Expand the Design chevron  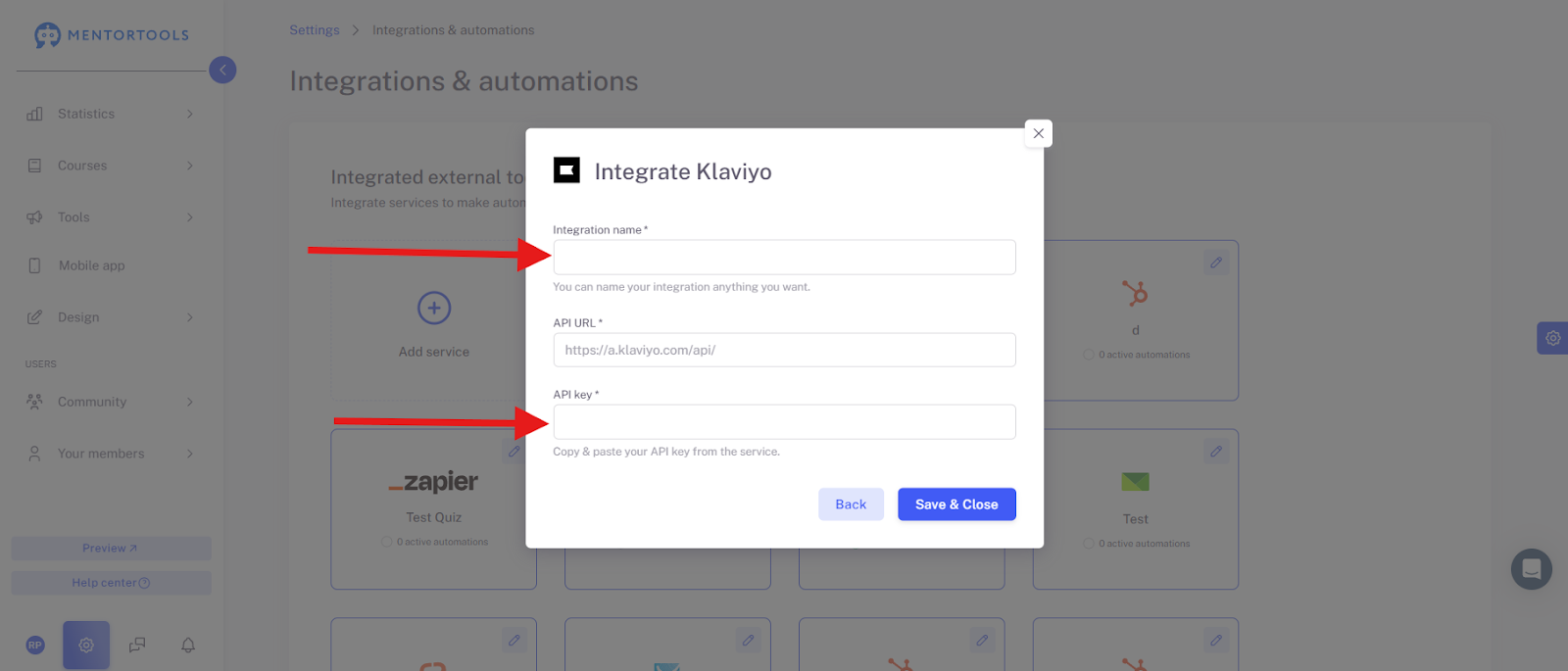point(190,317)
